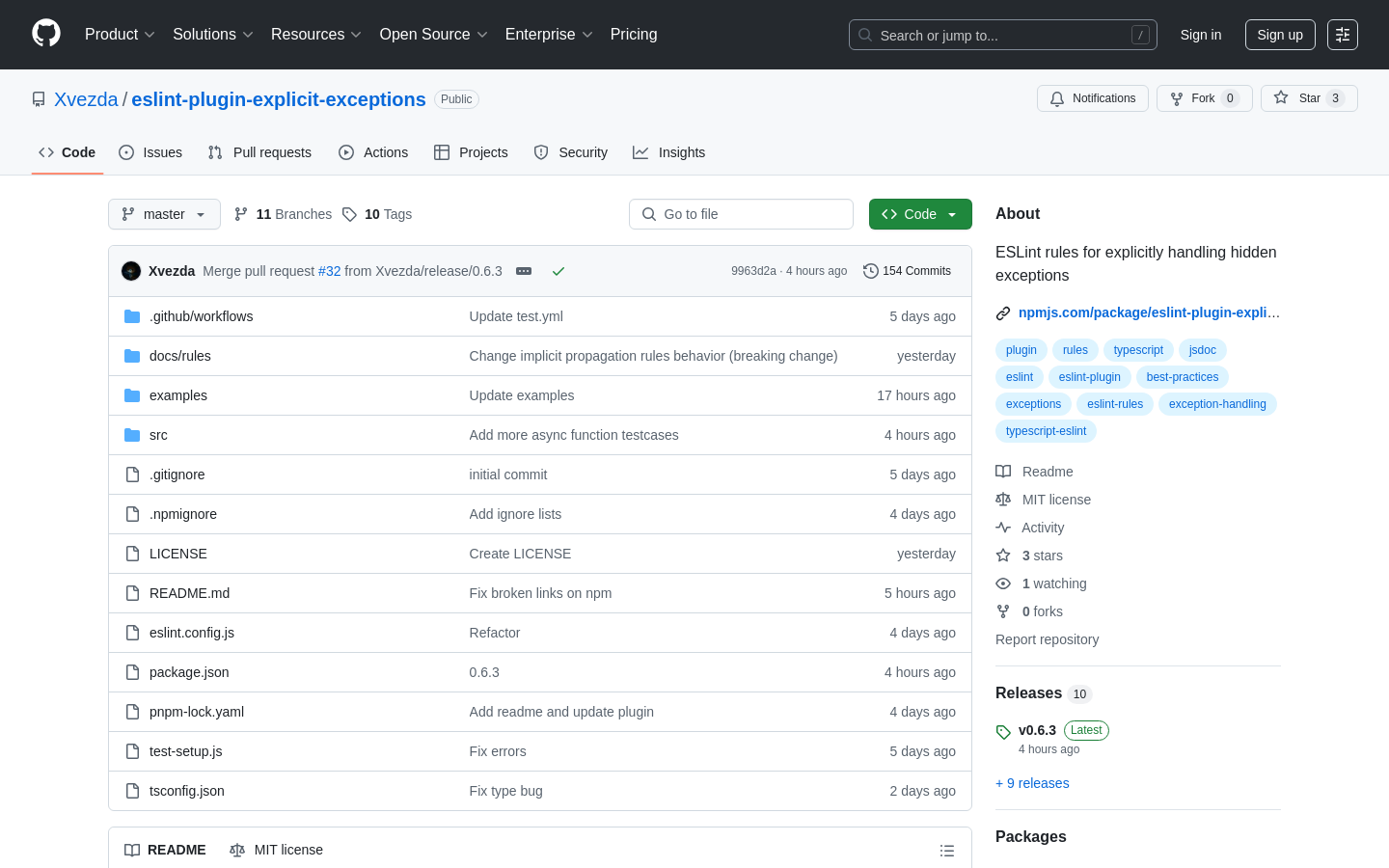Fork the repository

1204,98
